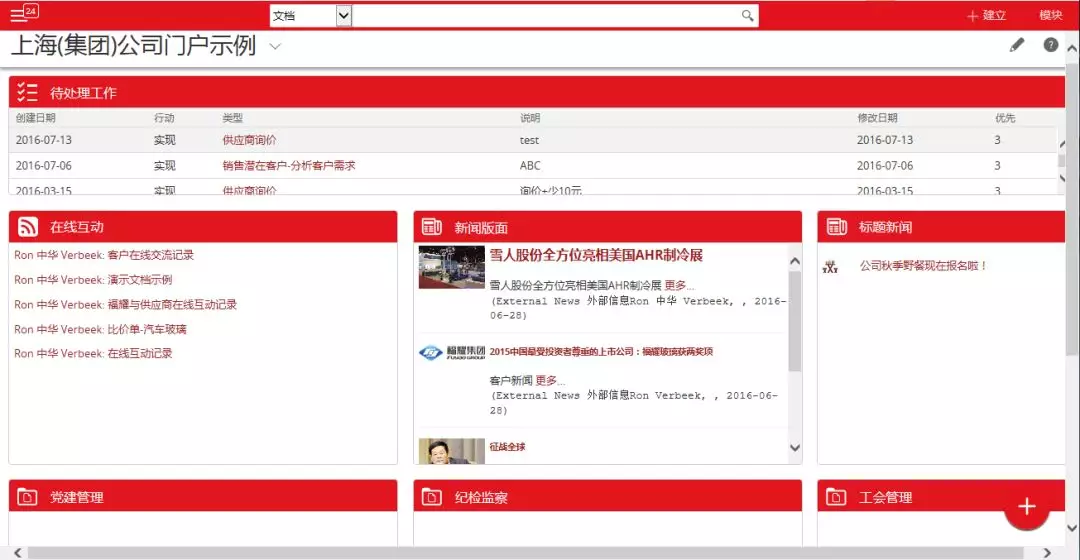Open the 模块 menu

click(1050, 15)
